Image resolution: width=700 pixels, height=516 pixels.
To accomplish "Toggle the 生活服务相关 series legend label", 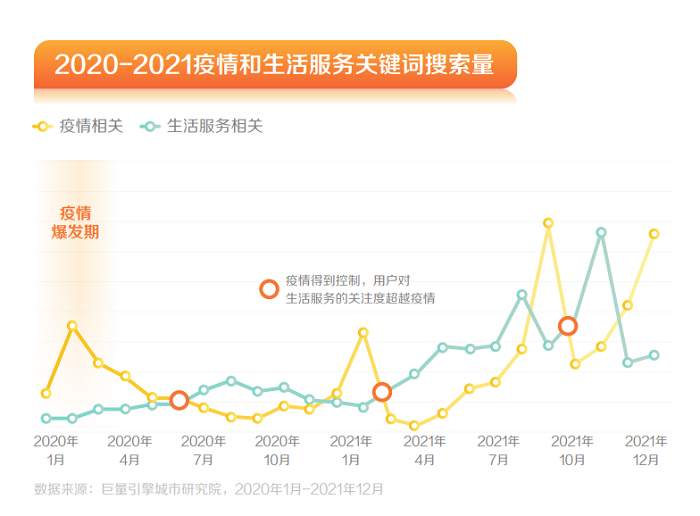I will (215, 127).
